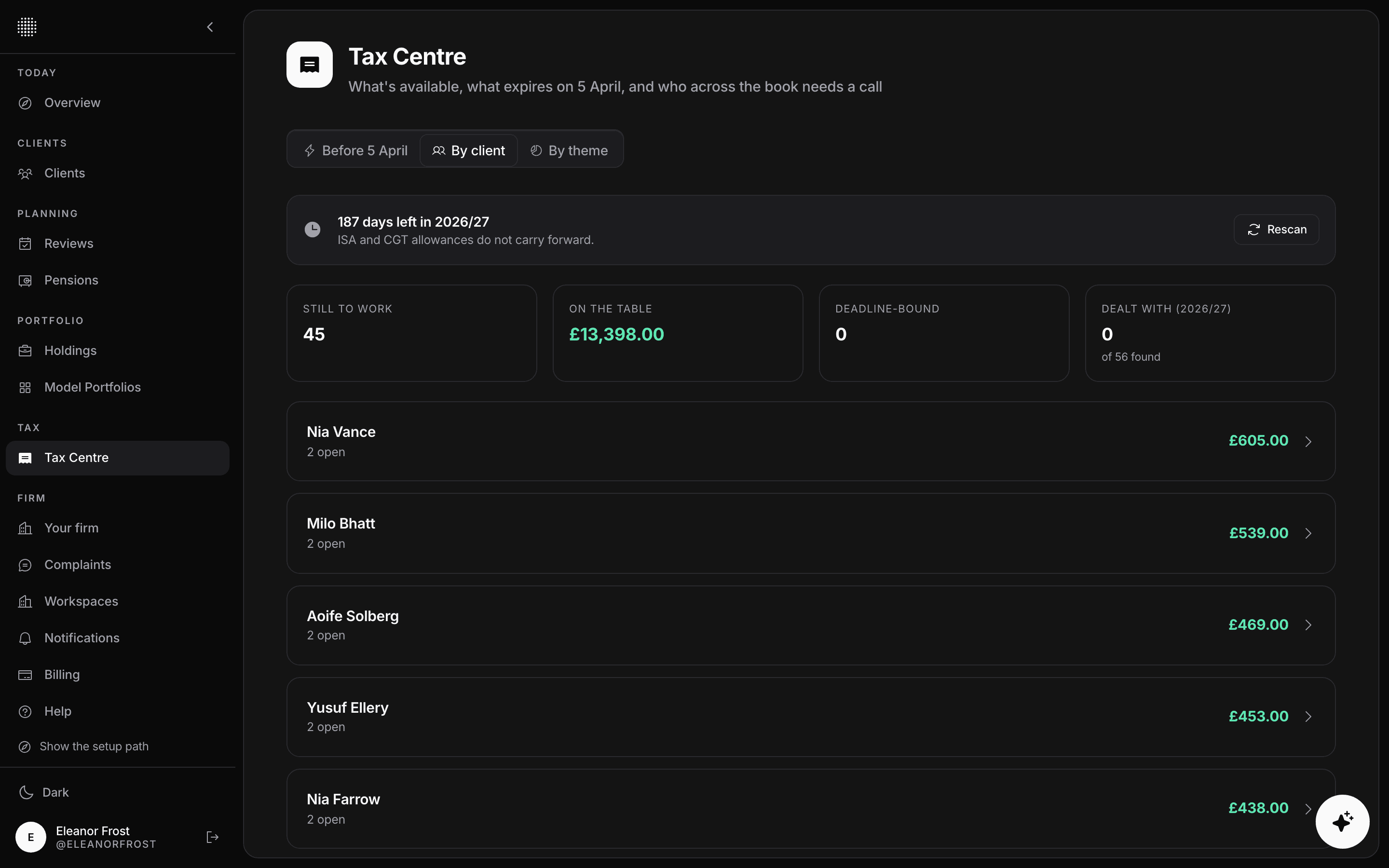
Task: Open the AI assistant sparkle button
Action: pos(1343,822)
